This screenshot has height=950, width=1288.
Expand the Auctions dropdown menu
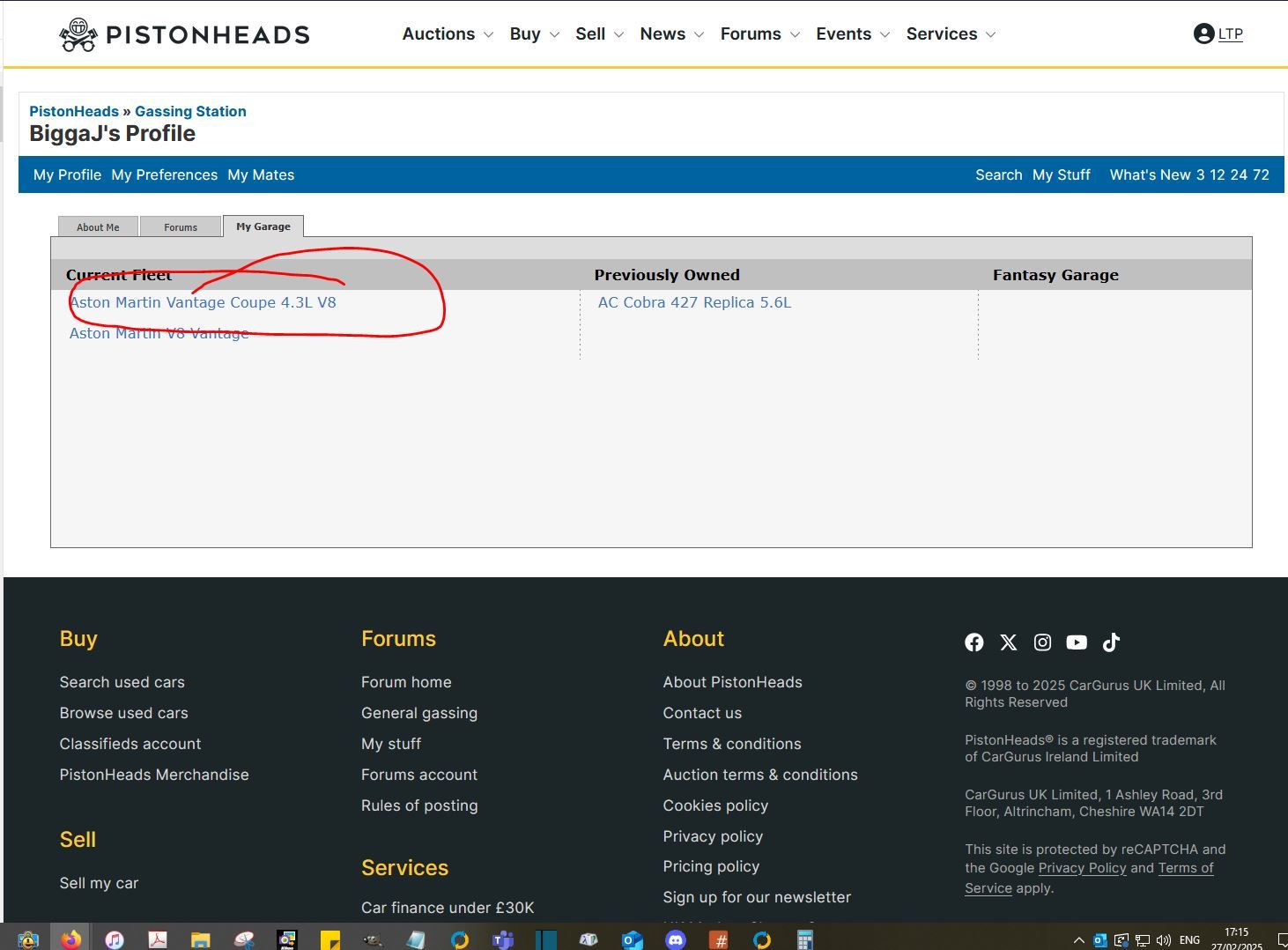point(448,34)
